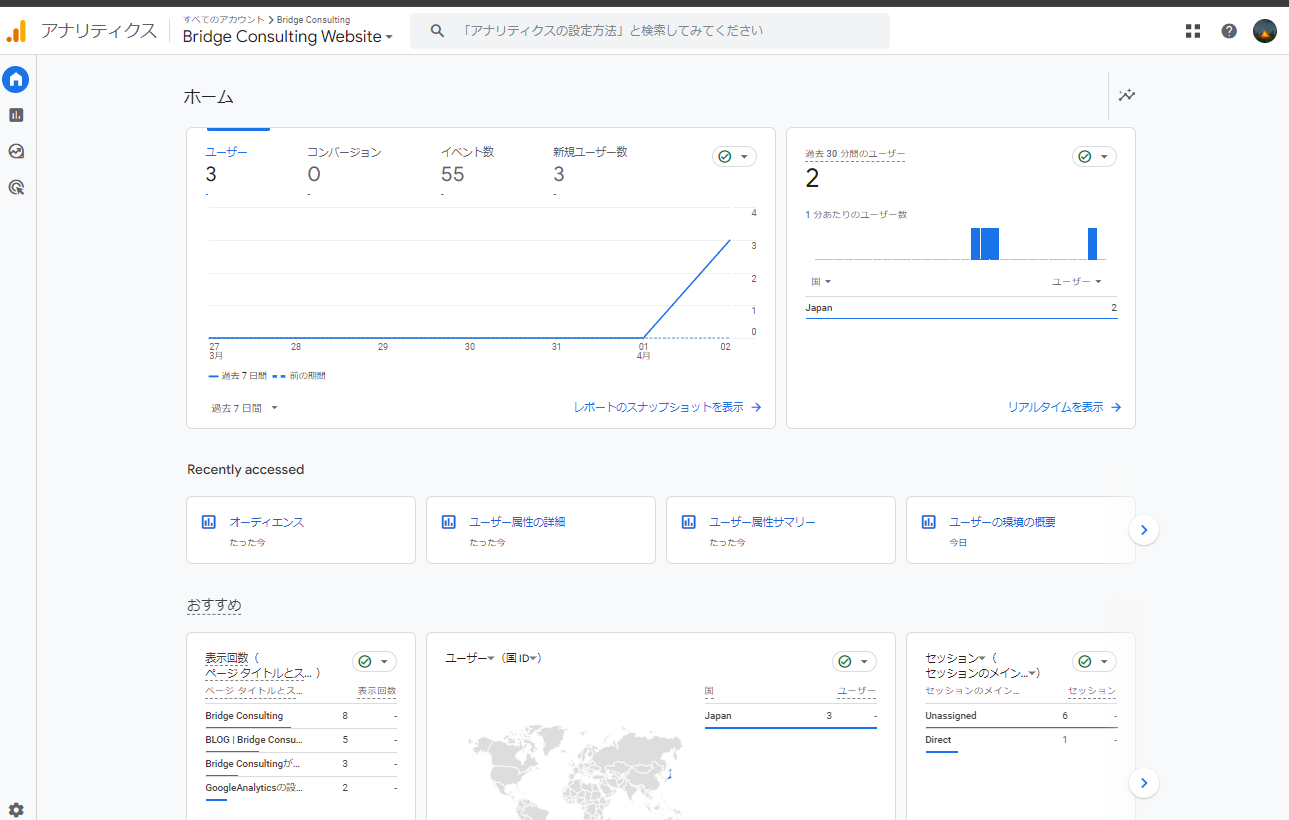Open the Home icon in sidebar
This screenshot has width=1289, height=820.
coord(16,79)
